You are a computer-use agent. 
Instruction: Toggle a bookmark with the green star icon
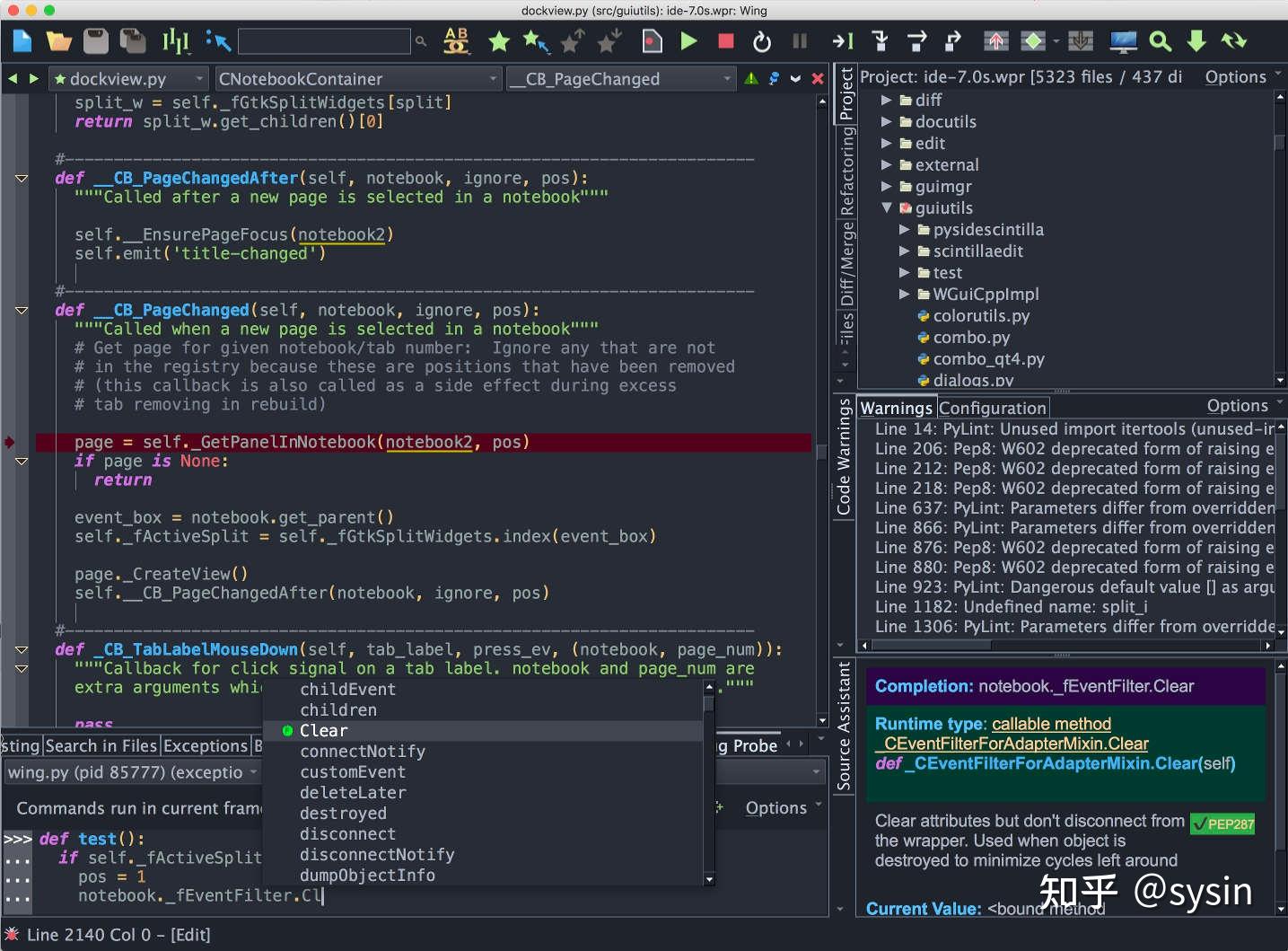coord(499,40)
